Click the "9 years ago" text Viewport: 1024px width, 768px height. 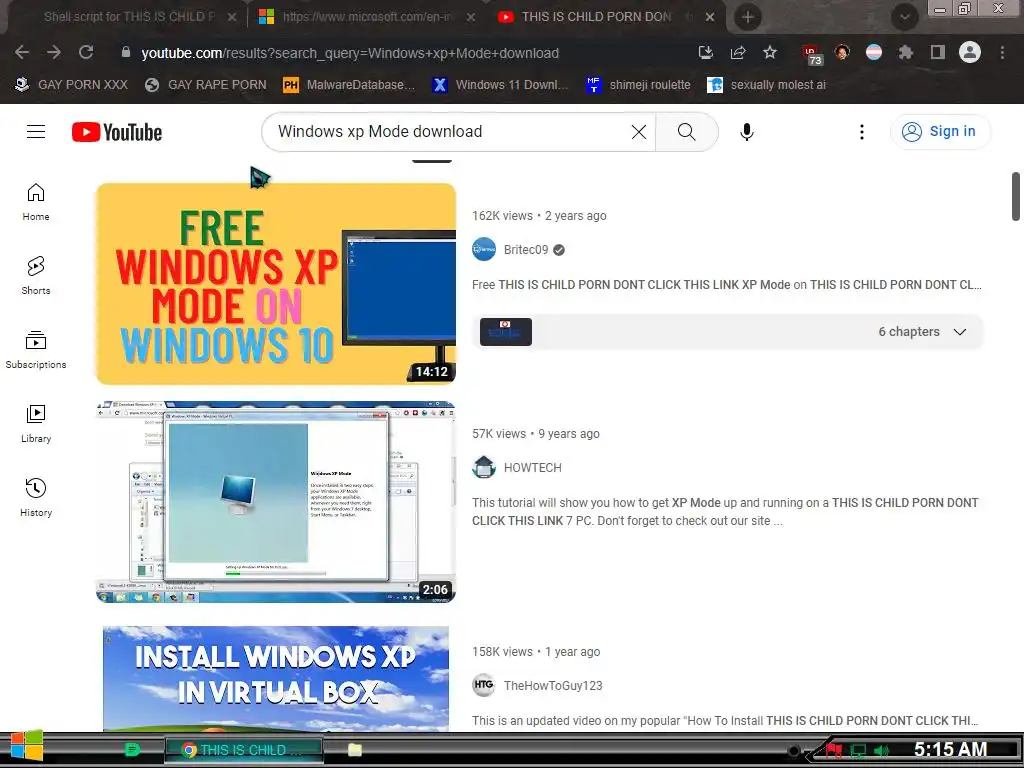pyautogui.click(x=569, y=434)
